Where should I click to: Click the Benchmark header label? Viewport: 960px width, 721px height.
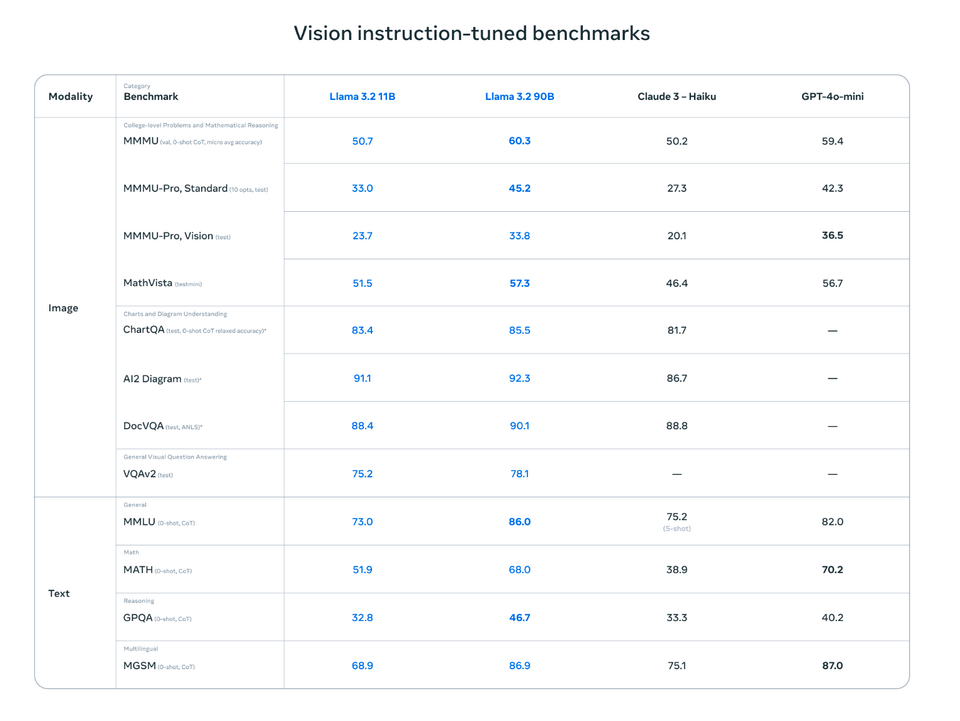(x=151, y=97)
